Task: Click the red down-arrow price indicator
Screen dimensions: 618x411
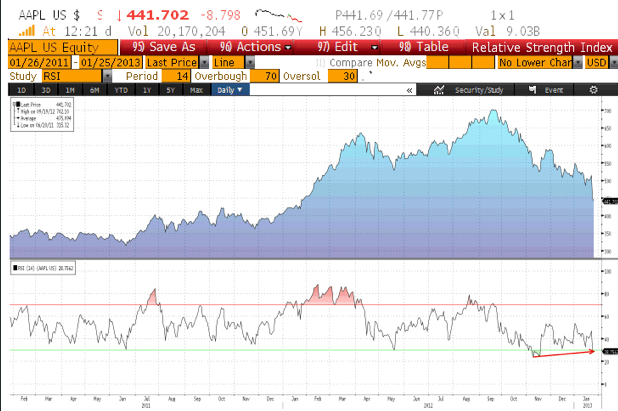Action: [119, 16]
